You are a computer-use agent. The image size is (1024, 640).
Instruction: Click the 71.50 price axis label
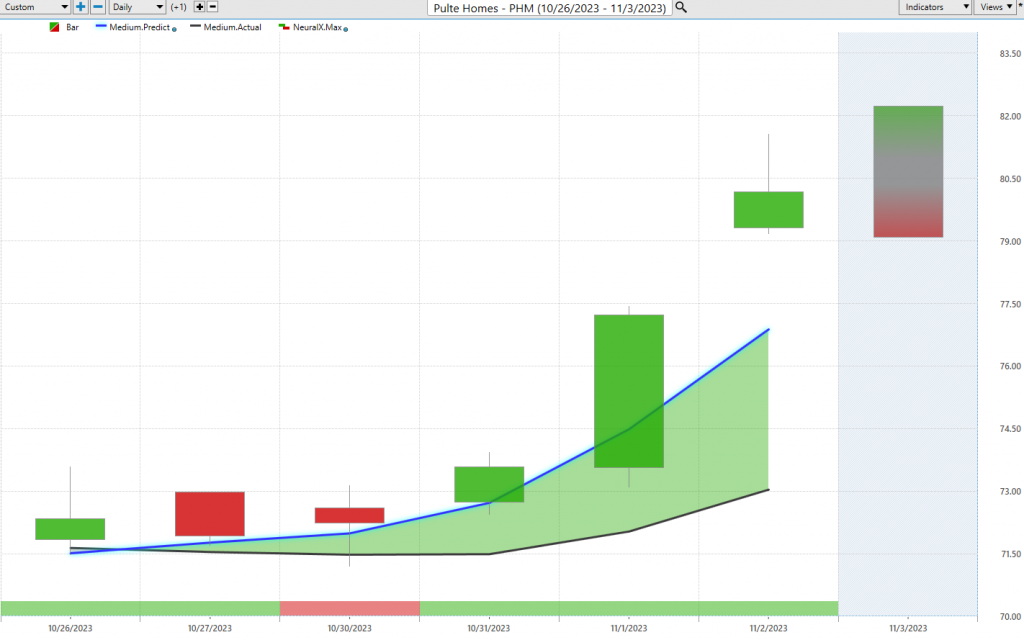1010,554
